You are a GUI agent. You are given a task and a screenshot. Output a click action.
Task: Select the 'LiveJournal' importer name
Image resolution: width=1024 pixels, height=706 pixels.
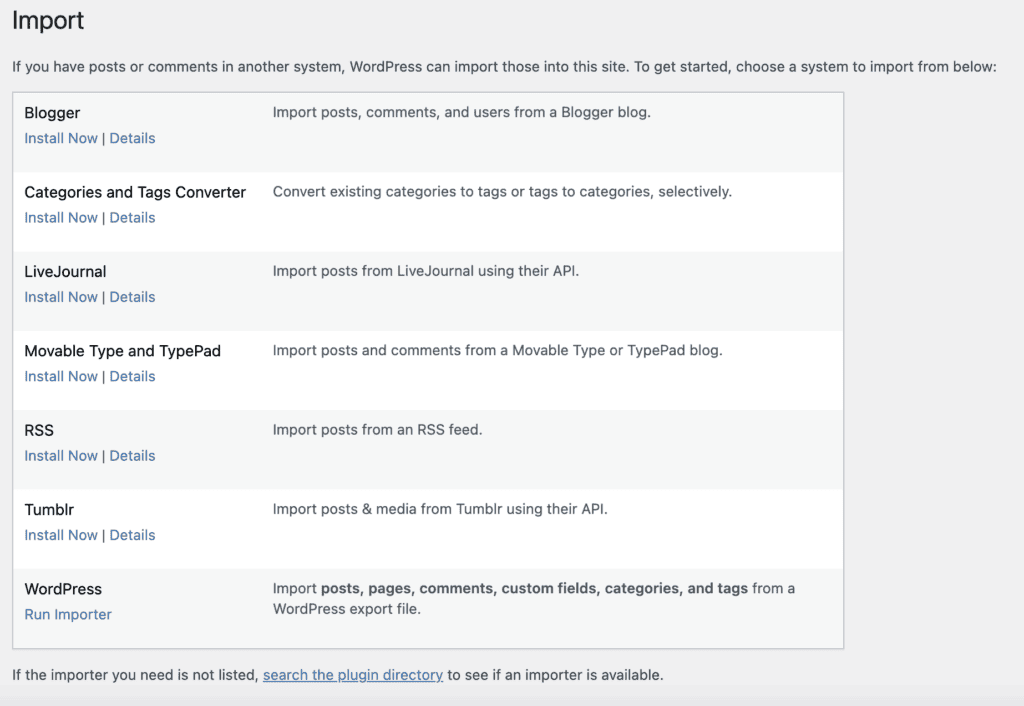[x=65, y=272]
